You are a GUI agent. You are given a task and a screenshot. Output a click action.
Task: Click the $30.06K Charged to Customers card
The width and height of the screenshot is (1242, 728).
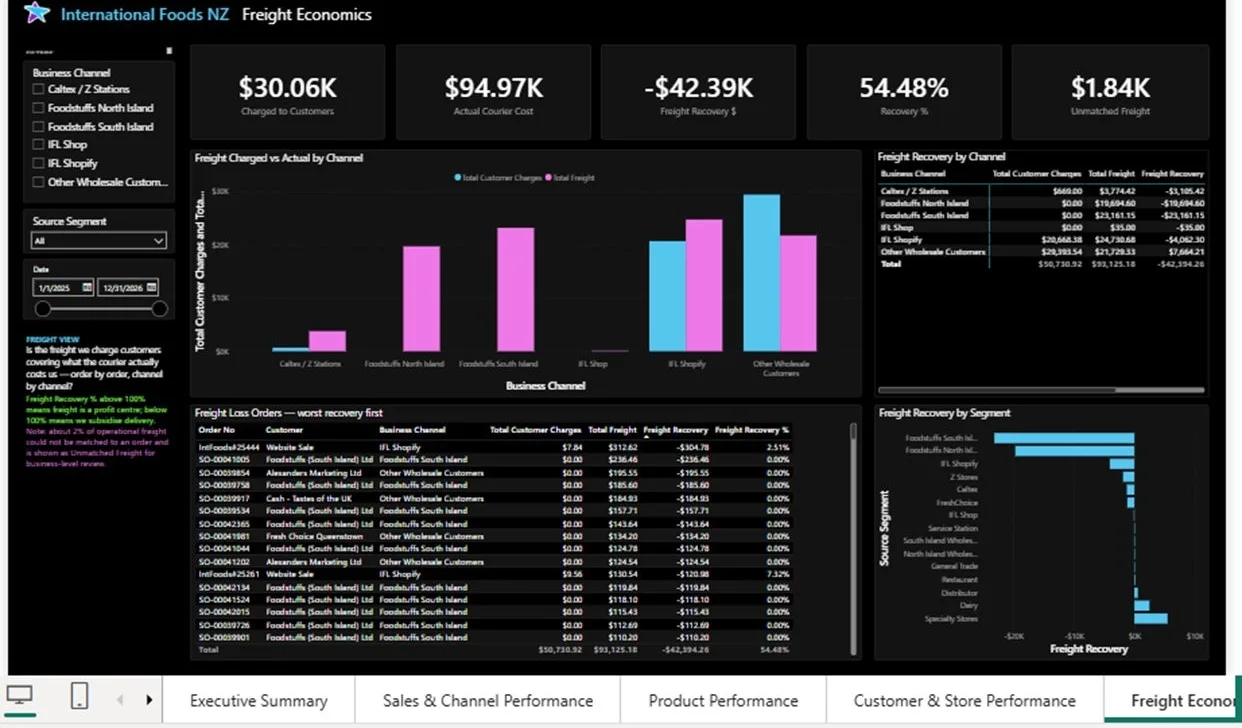pos(287,92)
